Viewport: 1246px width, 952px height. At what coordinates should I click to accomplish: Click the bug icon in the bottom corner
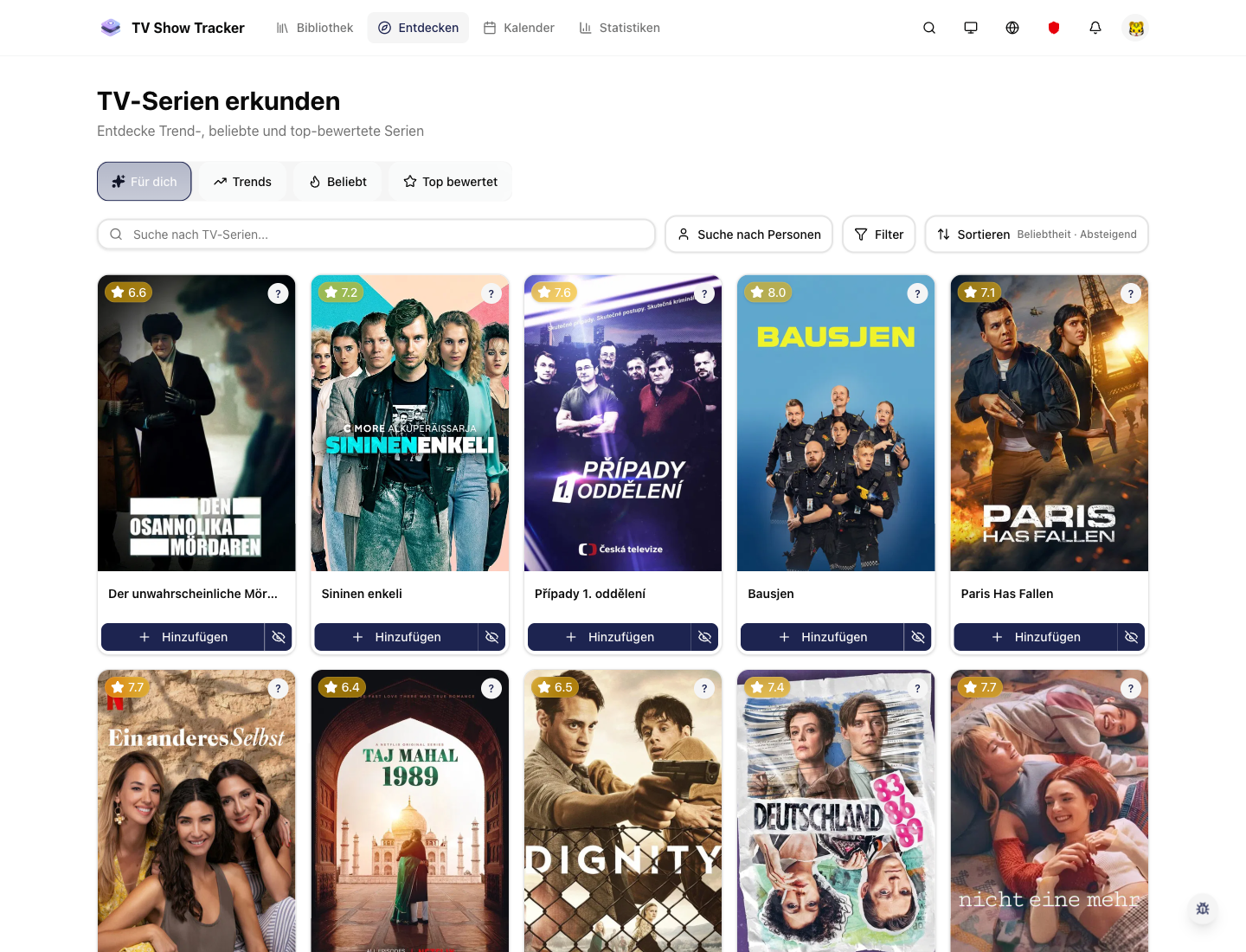coord(1202,909)
